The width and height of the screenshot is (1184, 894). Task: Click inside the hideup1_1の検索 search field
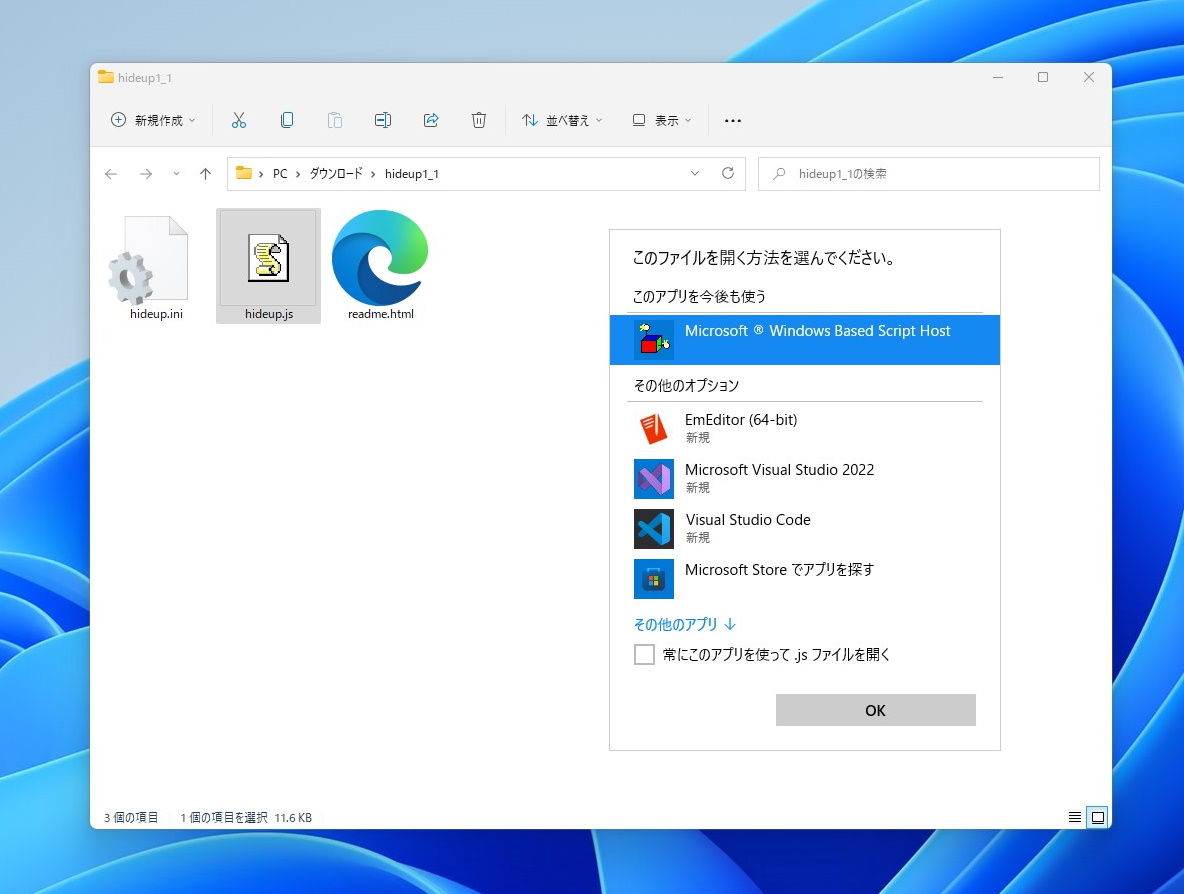[x=928, y=173]
